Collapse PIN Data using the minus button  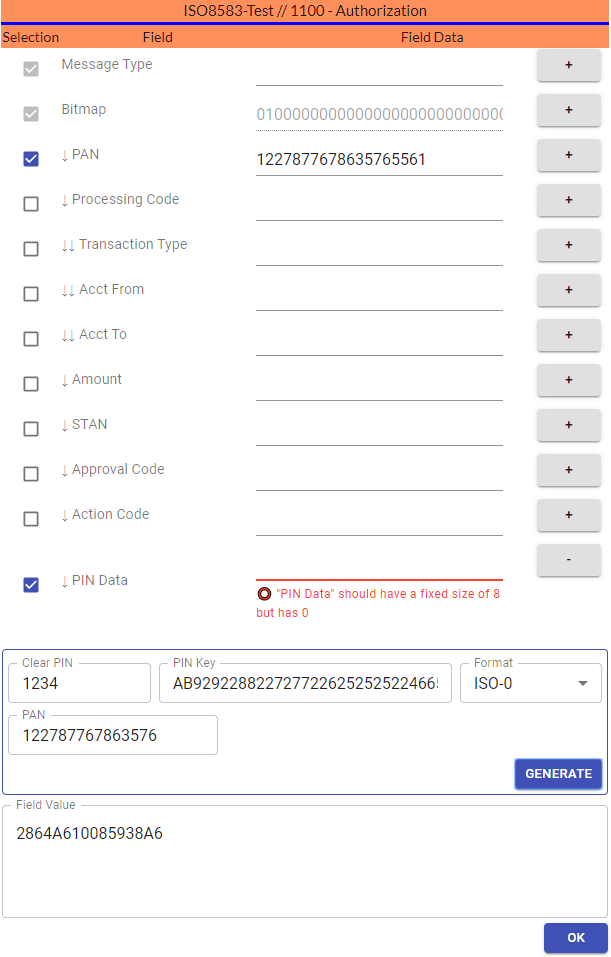coord(568,560)
